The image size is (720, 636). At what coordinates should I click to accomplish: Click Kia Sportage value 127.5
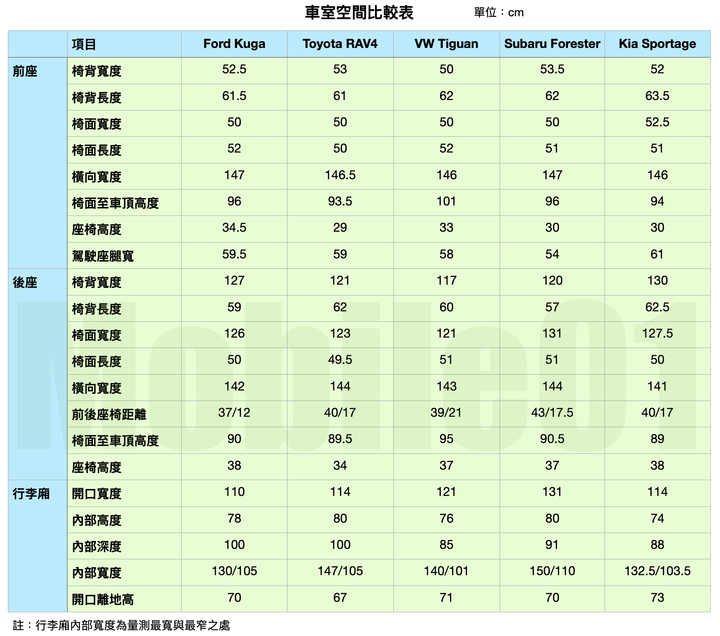coord(657,333)
